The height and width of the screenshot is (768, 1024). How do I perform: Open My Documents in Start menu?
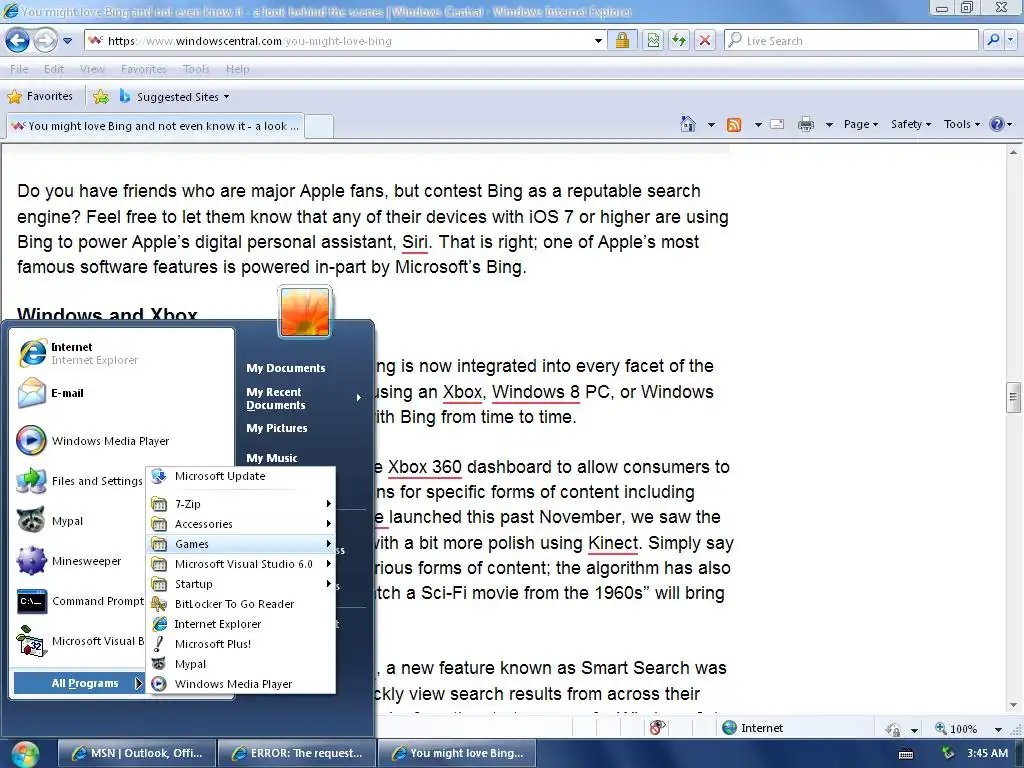(x=285, y=368)
